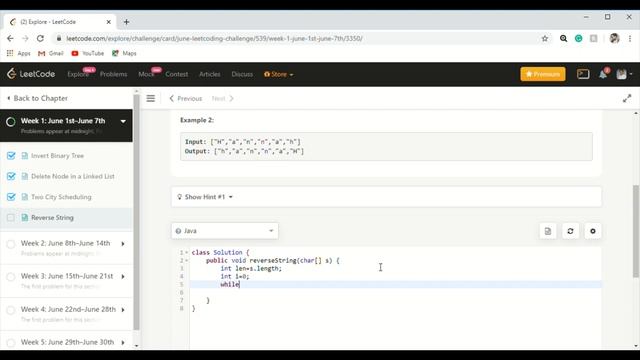Open Delete Node in a Linked List

[73, 176]
